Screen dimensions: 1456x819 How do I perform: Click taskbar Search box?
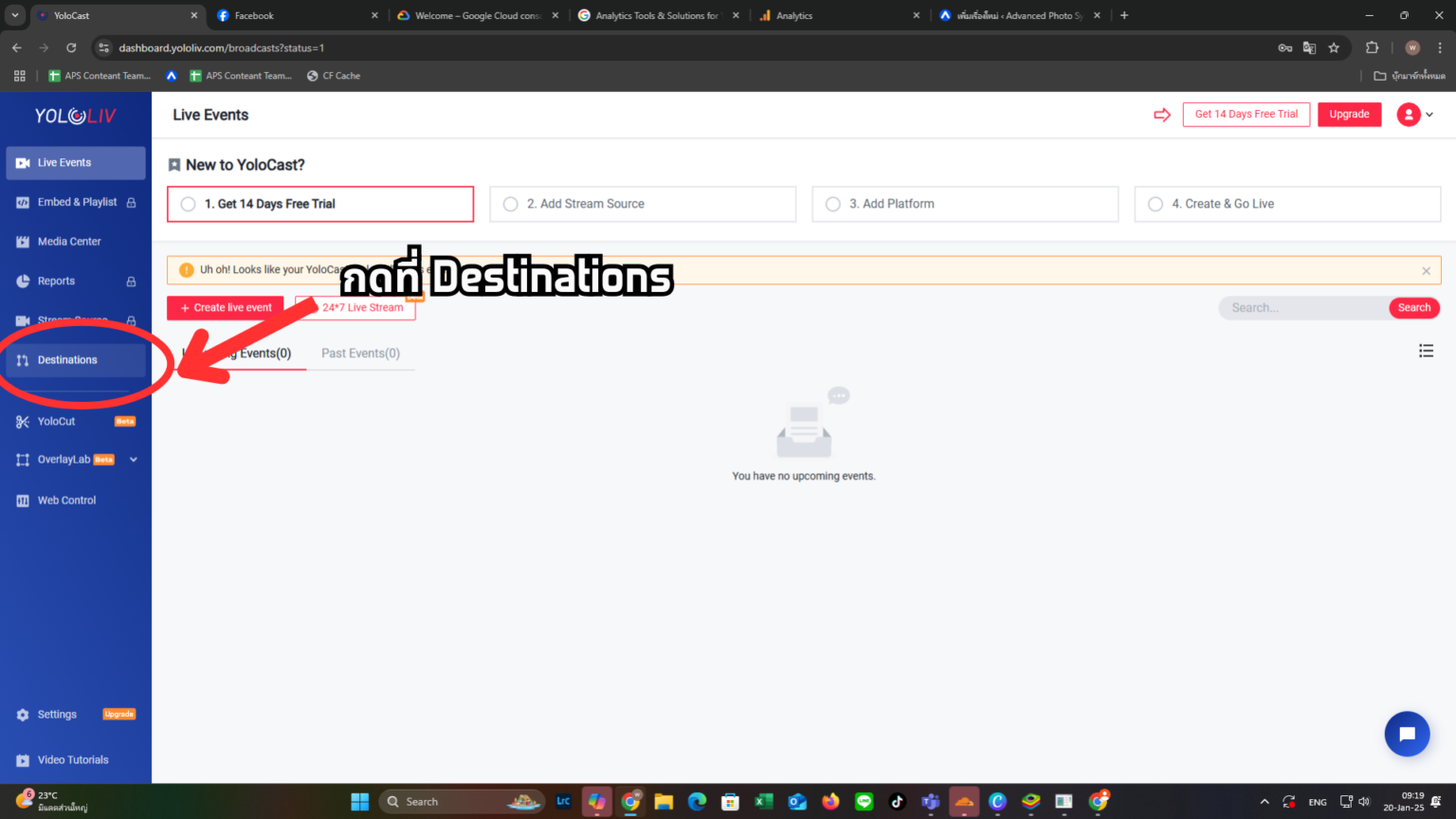pos(463,802)
